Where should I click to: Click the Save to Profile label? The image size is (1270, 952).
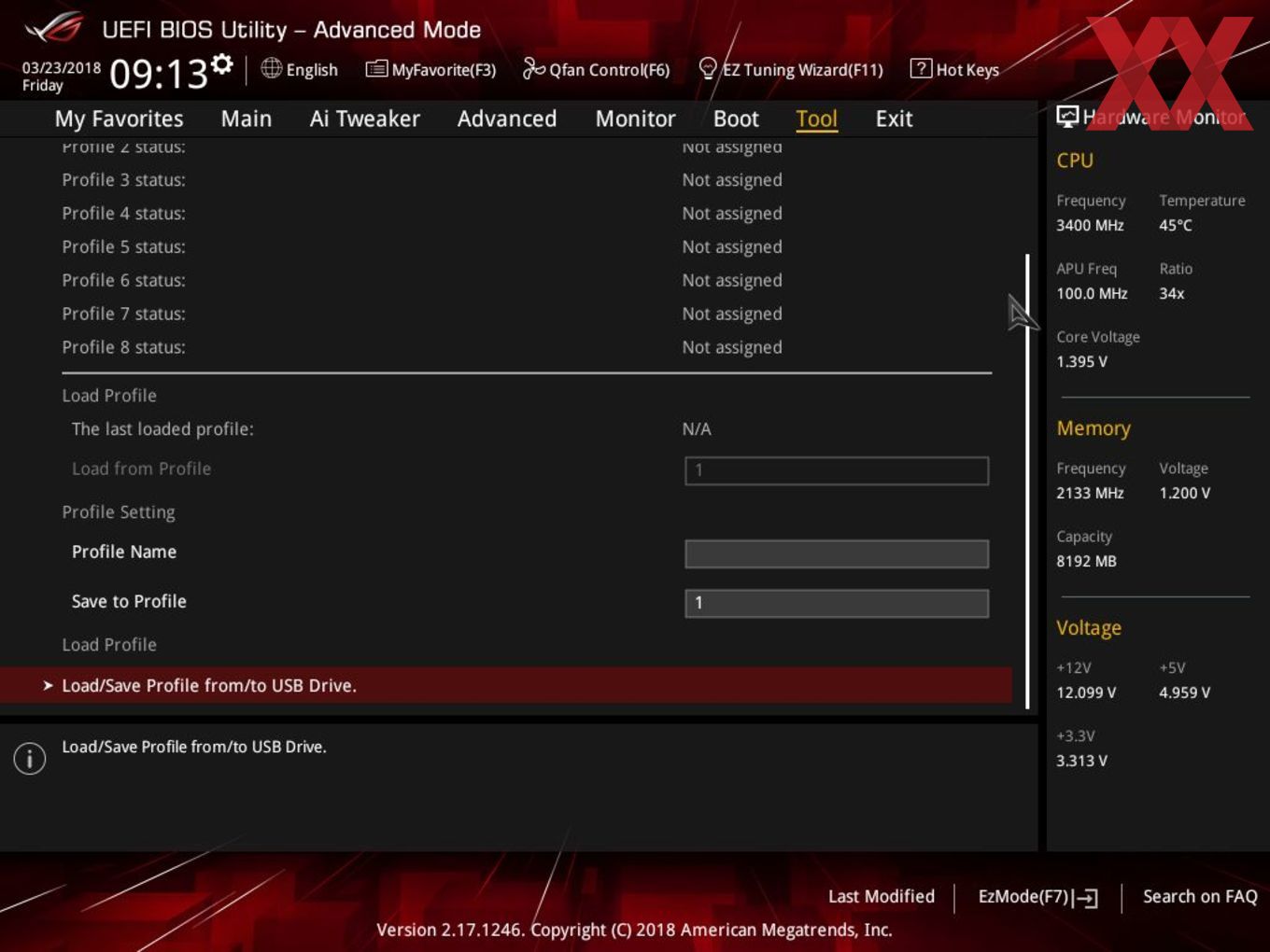click(x=129, y=602)
